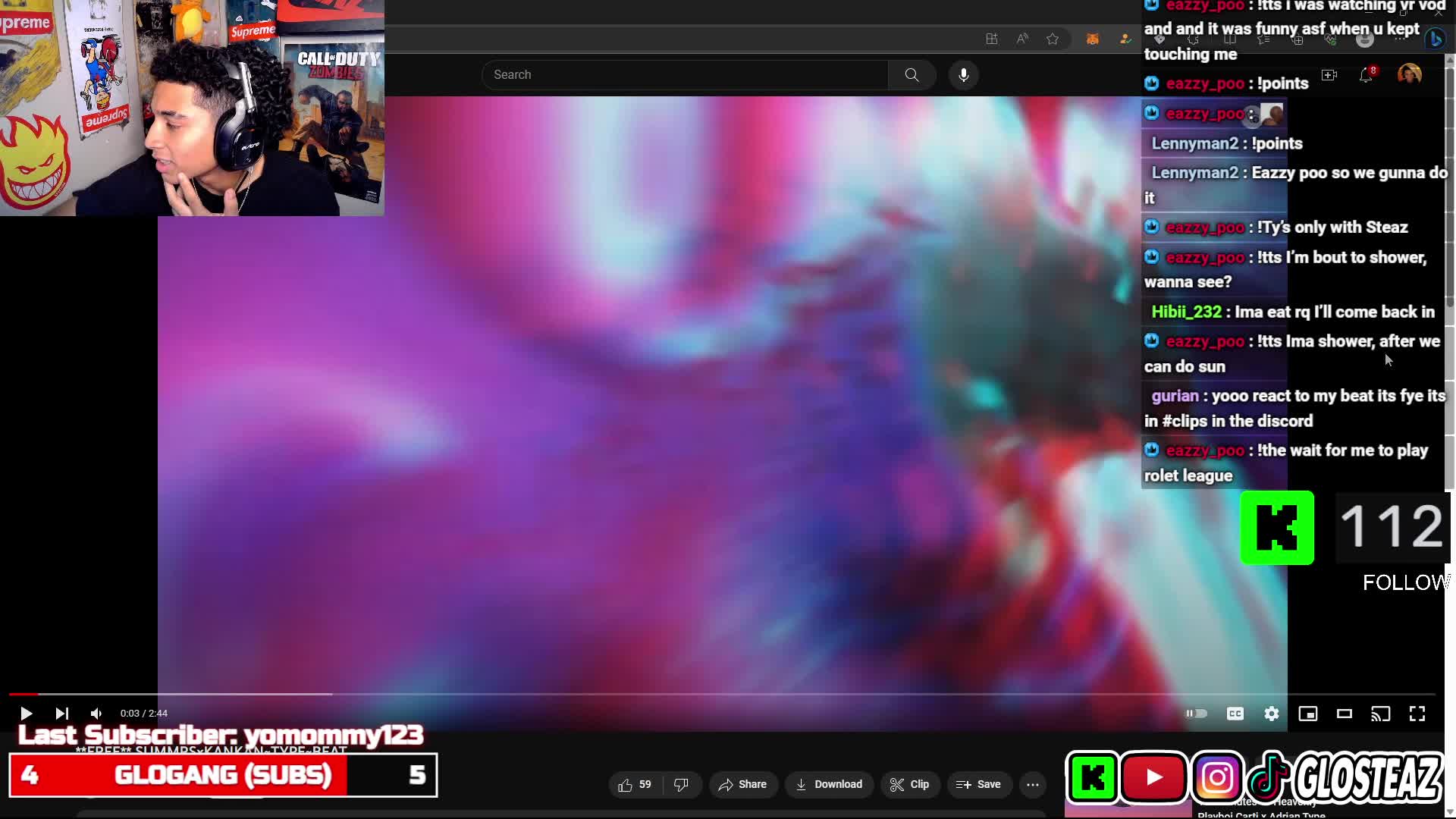Image resolution: width=1456 pixels, height=819 pixels.
Task: Open the video settings gear menu
Action: click(1272, 714)
